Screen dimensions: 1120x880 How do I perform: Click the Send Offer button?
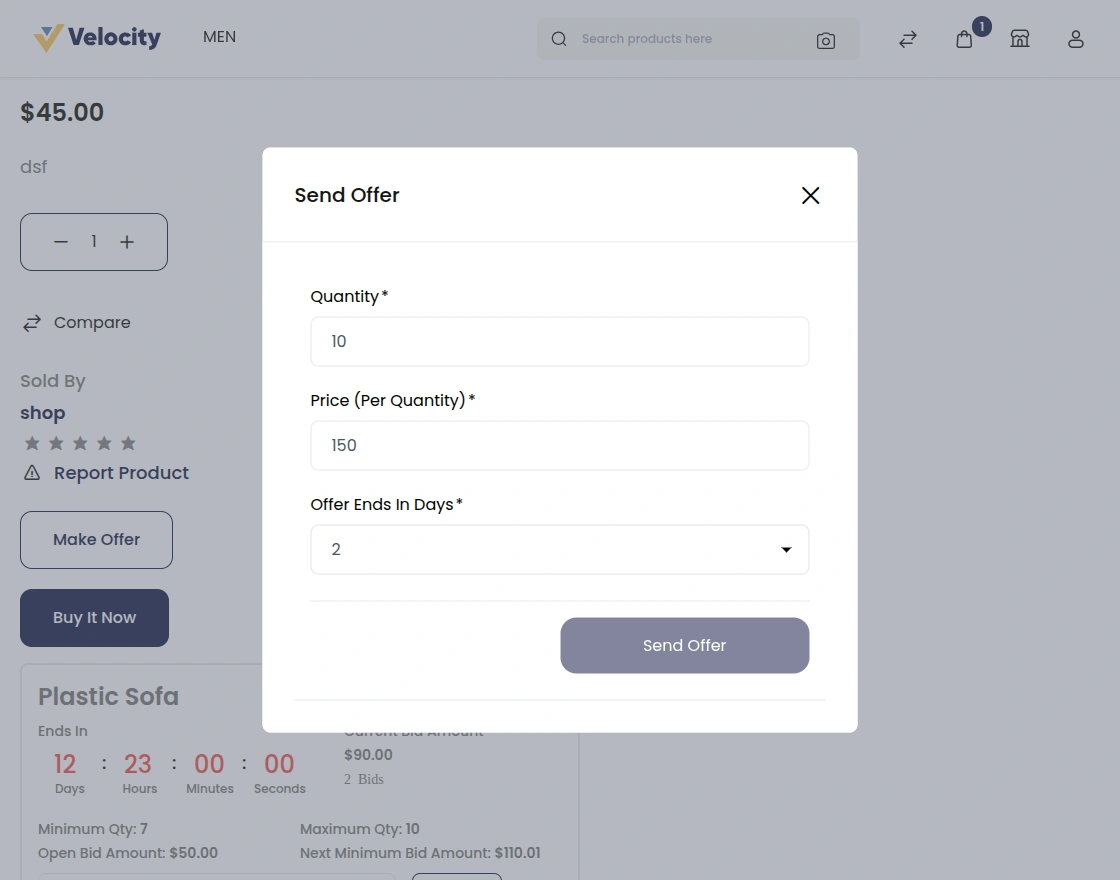[684, 645]
